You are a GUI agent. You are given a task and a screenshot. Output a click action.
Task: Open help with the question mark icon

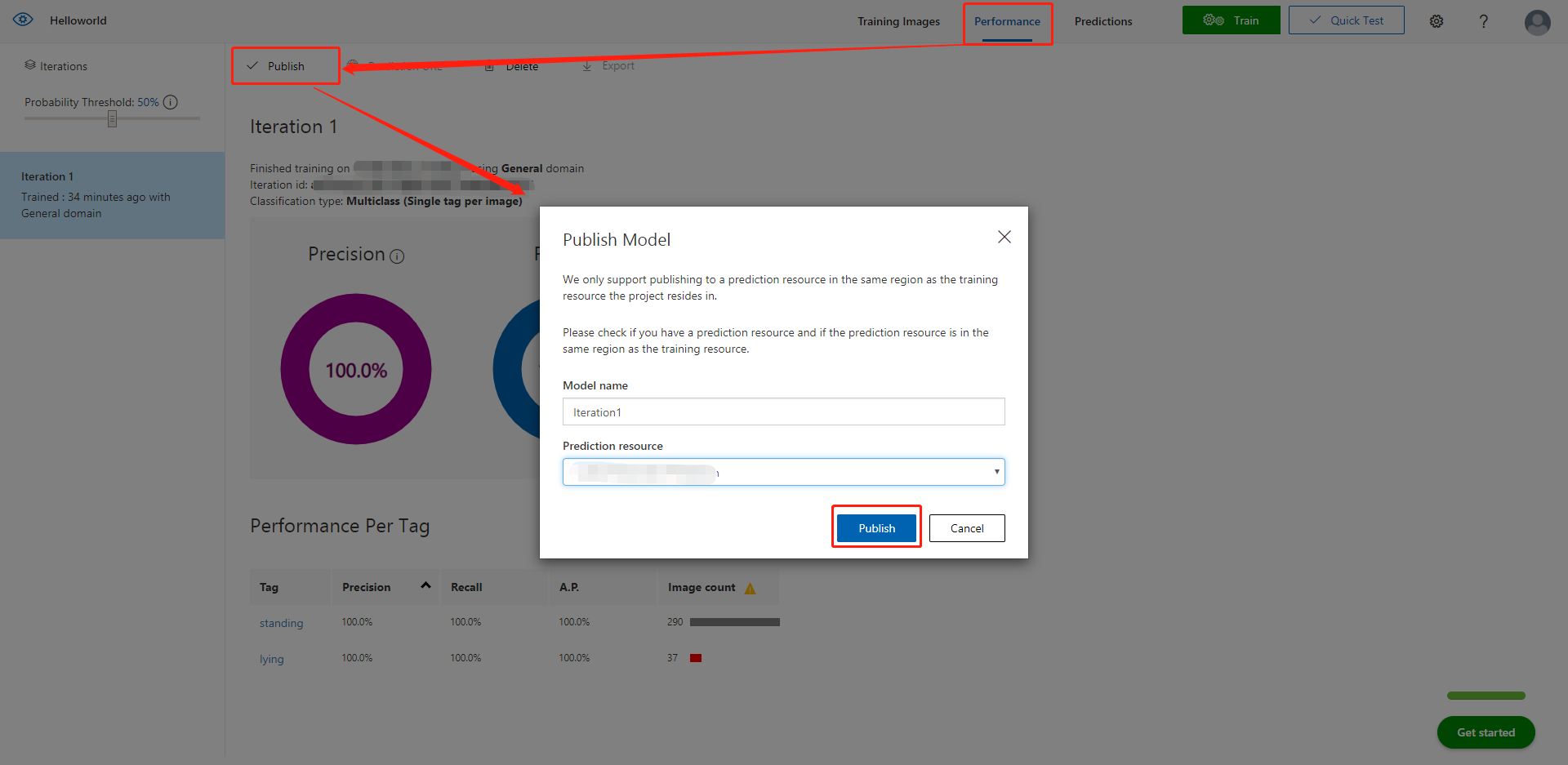click(x=1483, y=21)
